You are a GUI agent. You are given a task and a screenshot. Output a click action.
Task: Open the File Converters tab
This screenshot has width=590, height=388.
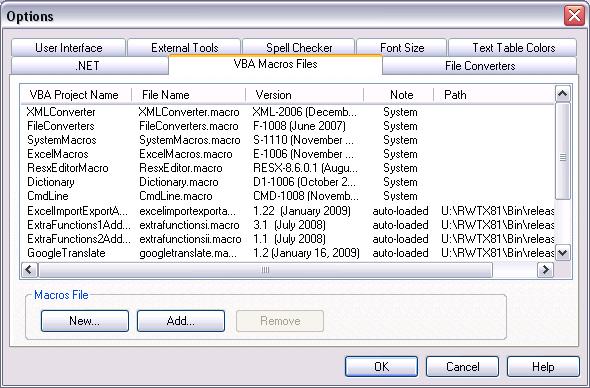click(x=480, y=66)
